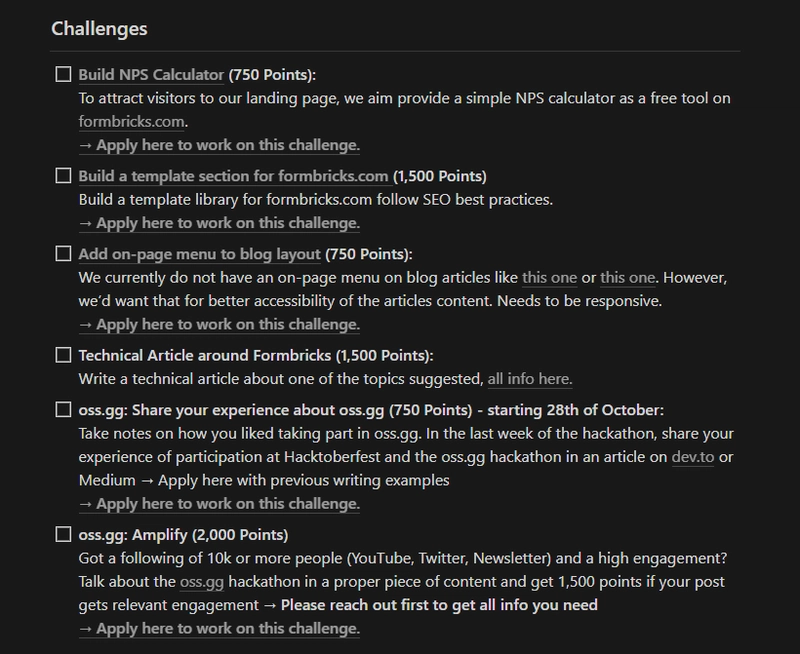The image size is (800, 654).
Task: Check the Technical Article around Formbricks checkbox
Action: pyautogui.click(x=63, y=355)
